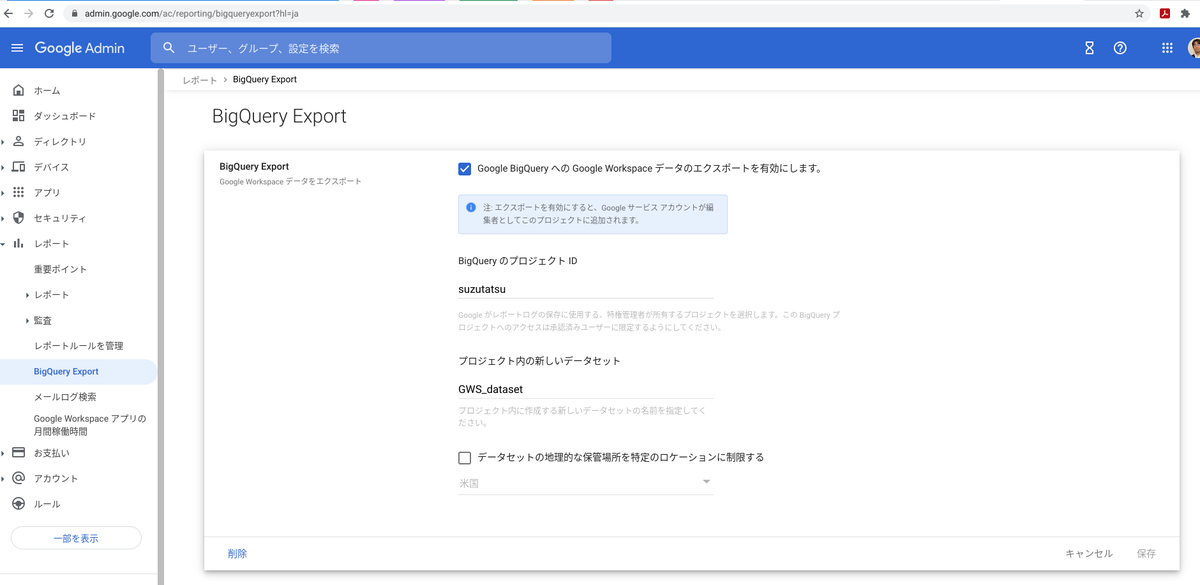Expand the nested レポート sub-item arrow
The height and width of the screenshot is (585, 1200).
[x=27, y=295]
